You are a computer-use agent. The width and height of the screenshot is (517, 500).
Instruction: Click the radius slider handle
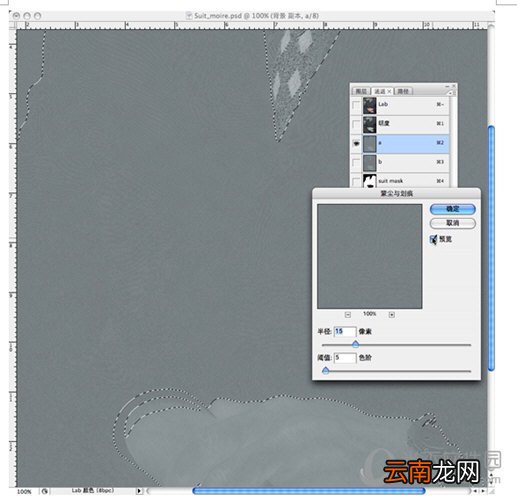356,344
